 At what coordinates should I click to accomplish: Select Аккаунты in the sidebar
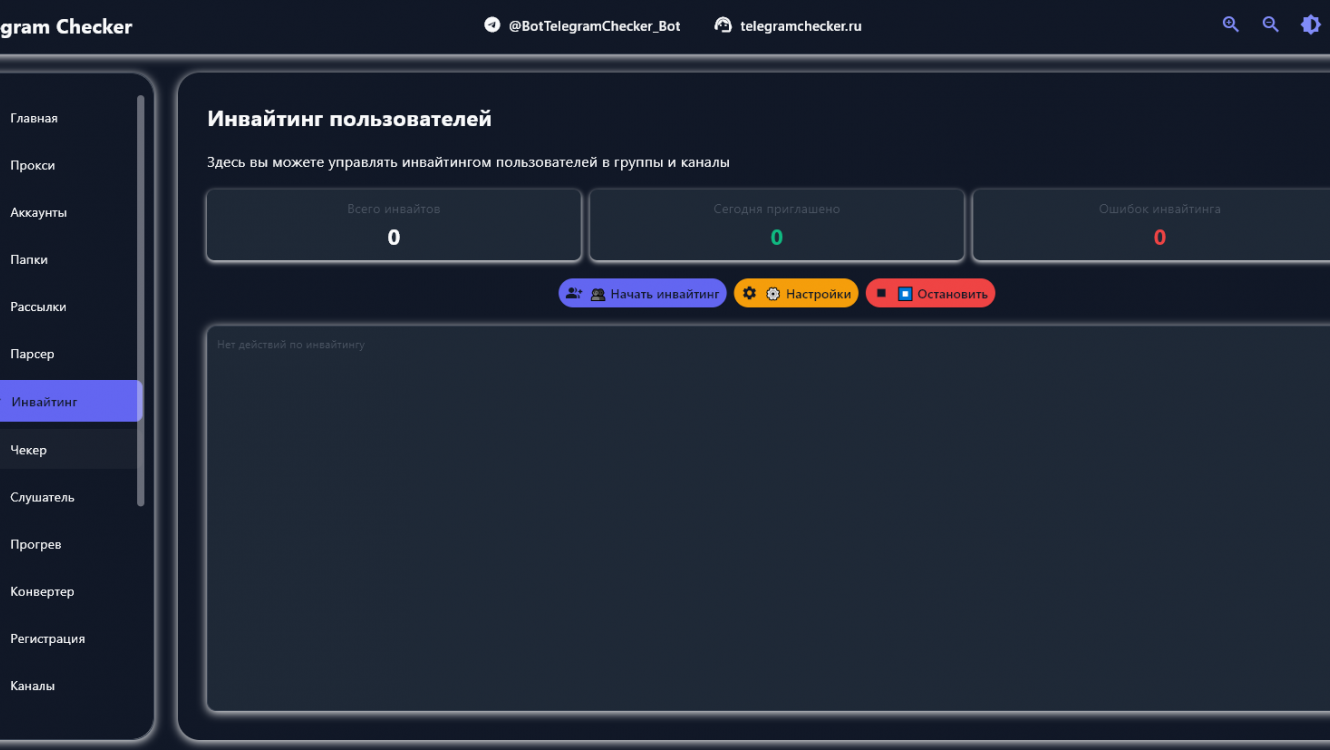(39, 212)
